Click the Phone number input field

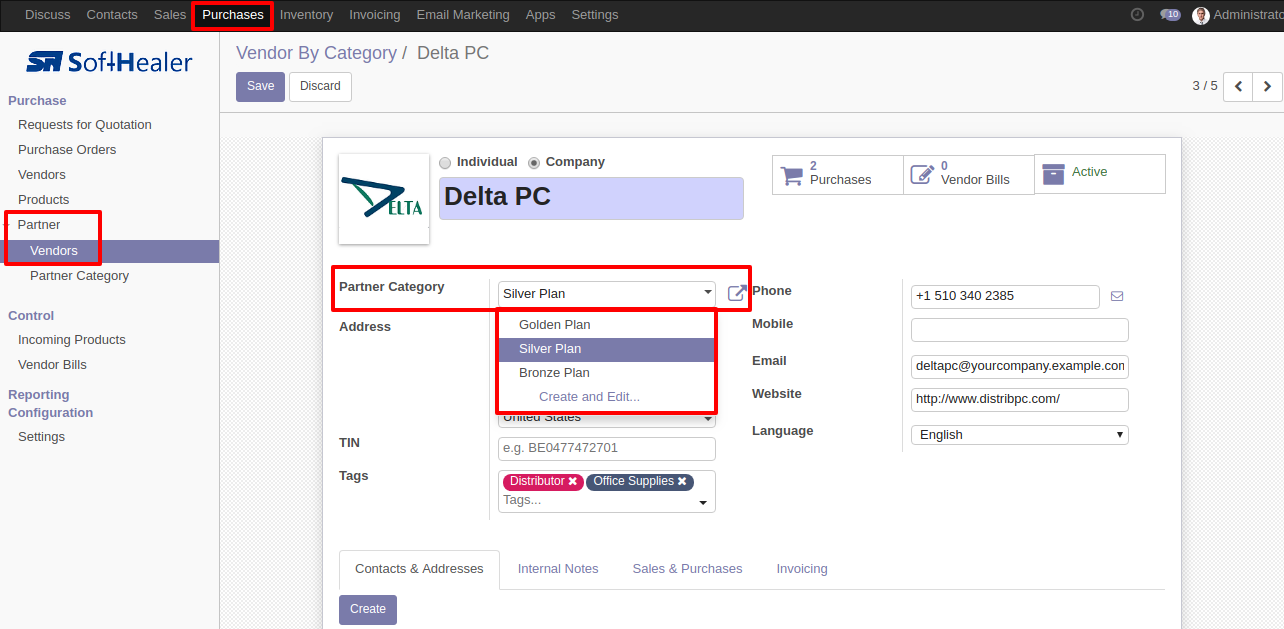[x=1005, y=297]
